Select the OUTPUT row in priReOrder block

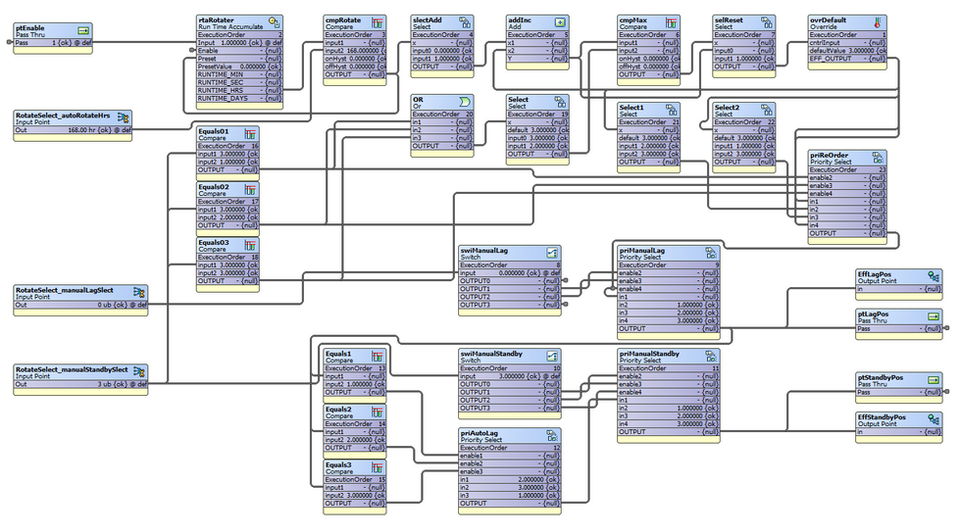[x=847, y=233]
